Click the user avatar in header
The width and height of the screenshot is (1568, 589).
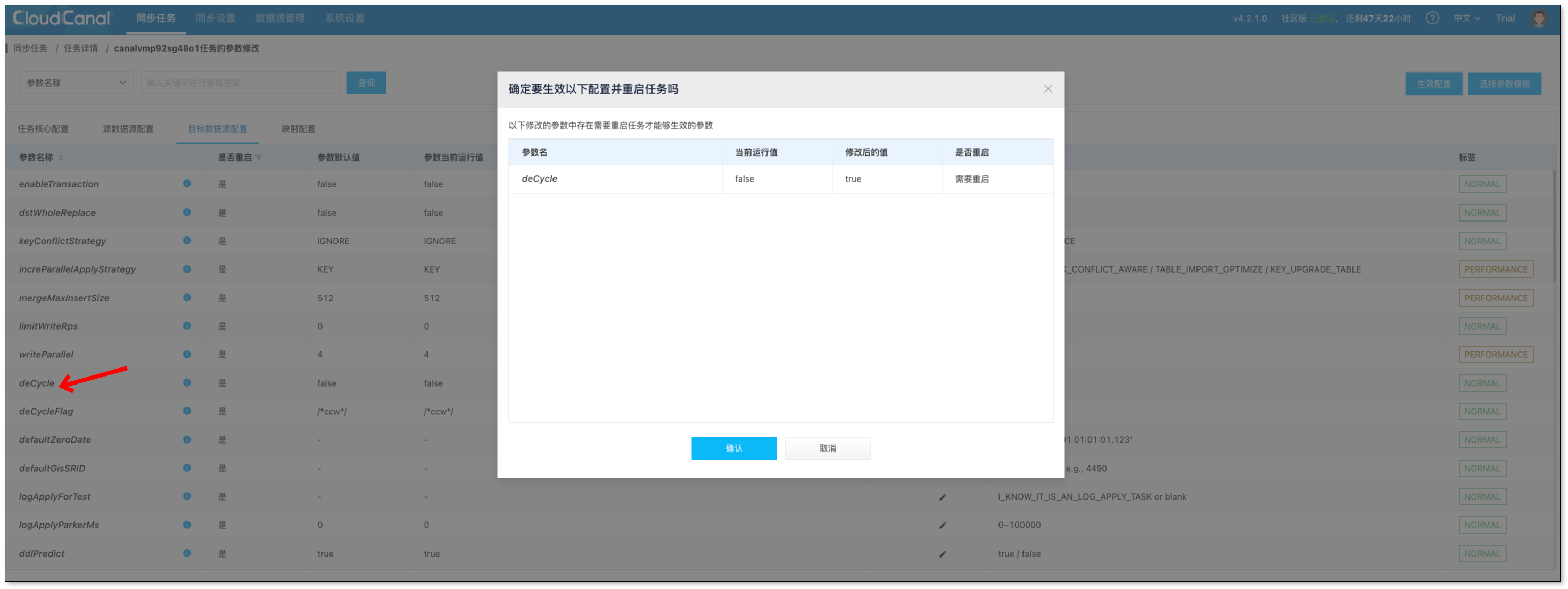pyautogui.click(x=1539, y=18)
